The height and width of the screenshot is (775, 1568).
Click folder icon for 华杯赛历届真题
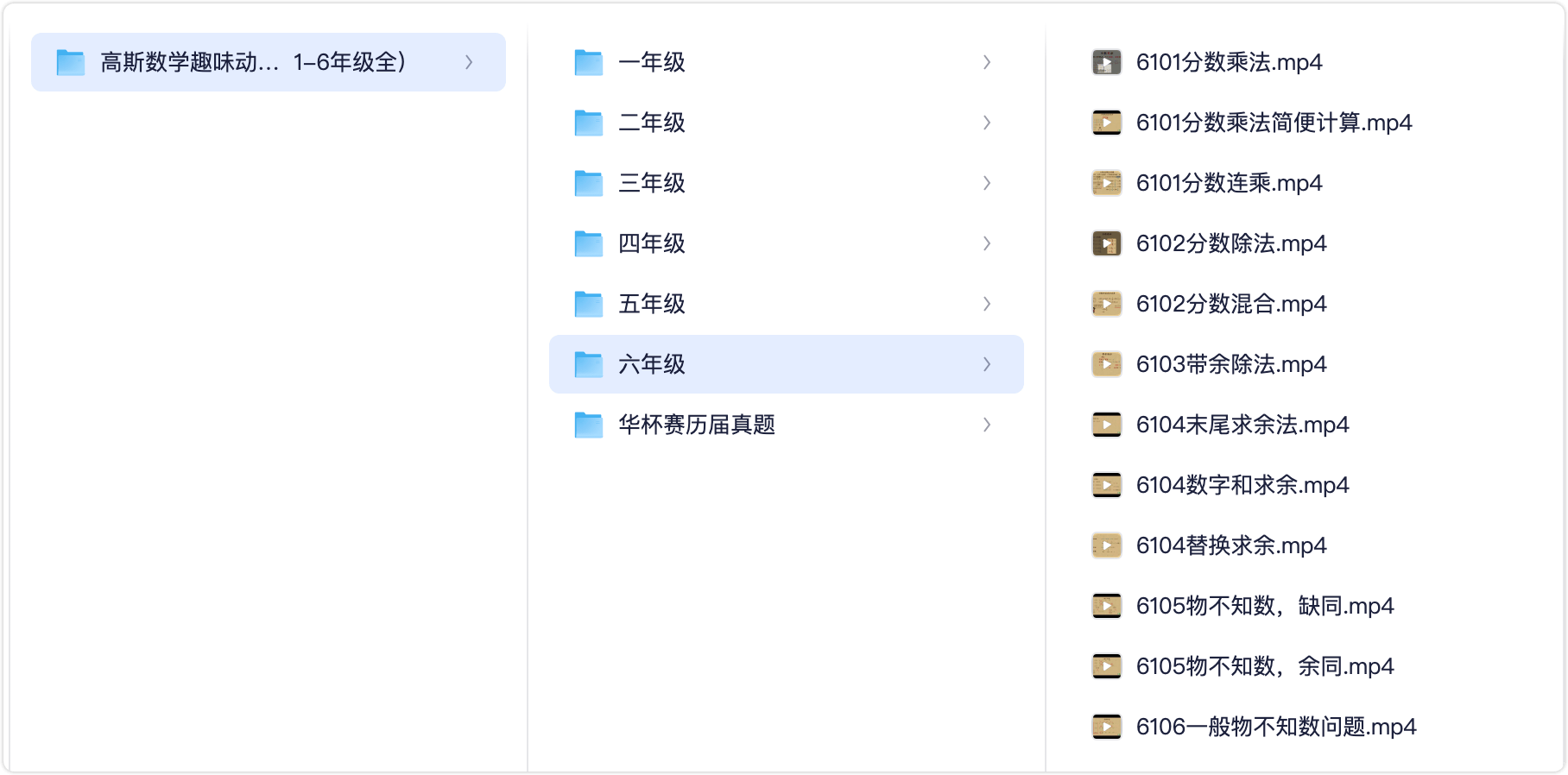pos(589,425)
